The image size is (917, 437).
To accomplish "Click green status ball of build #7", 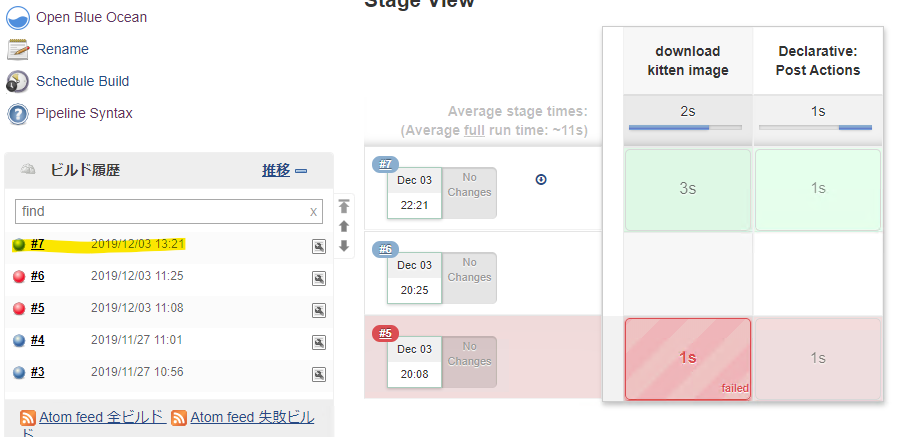I will [x=19, y=245].
